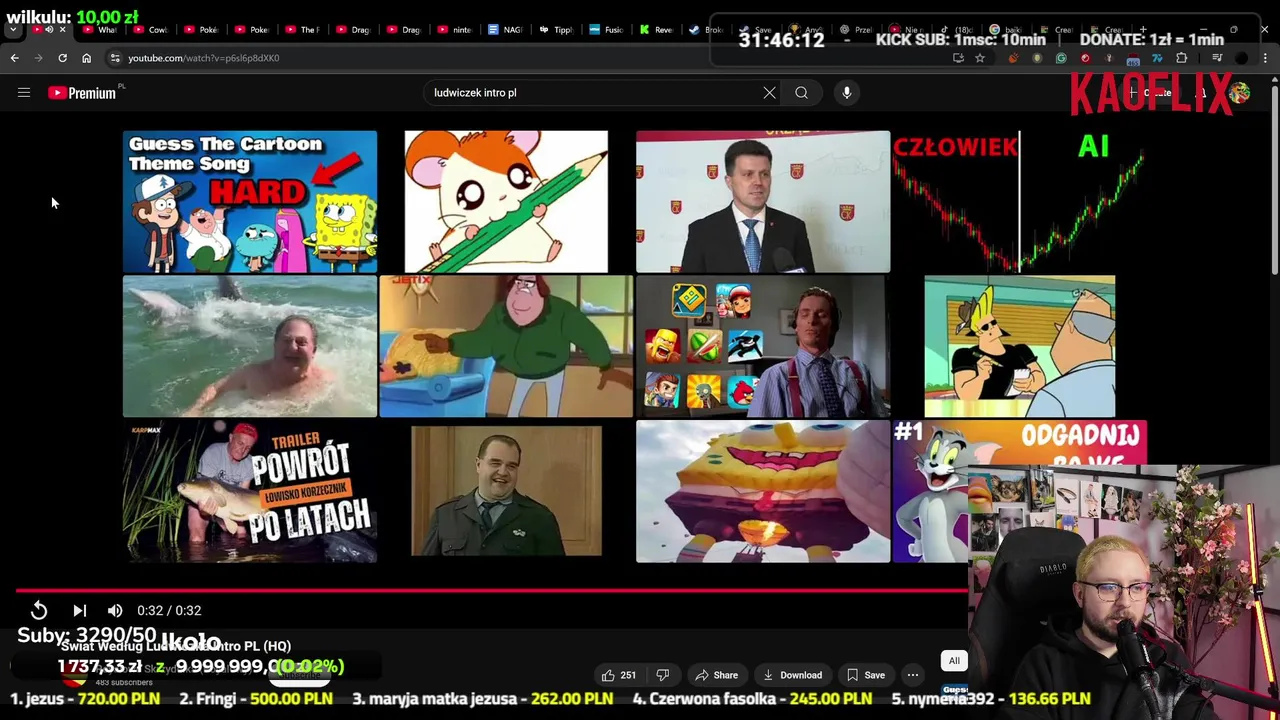
Task: Switch to the 'The F' tab
Action: (x=302, y=30)
